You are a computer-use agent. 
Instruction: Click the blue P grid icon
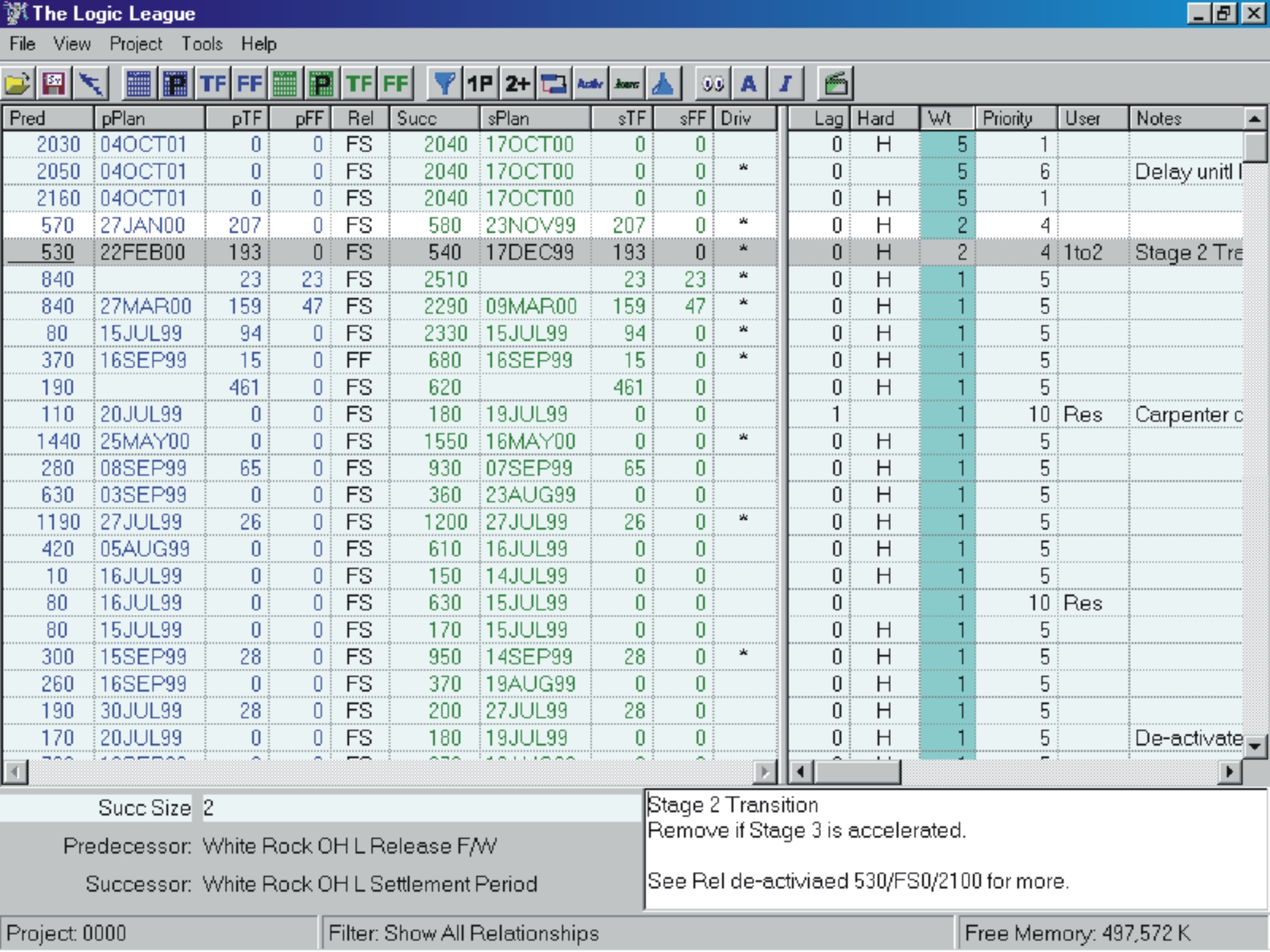click(x=175, y=83)
